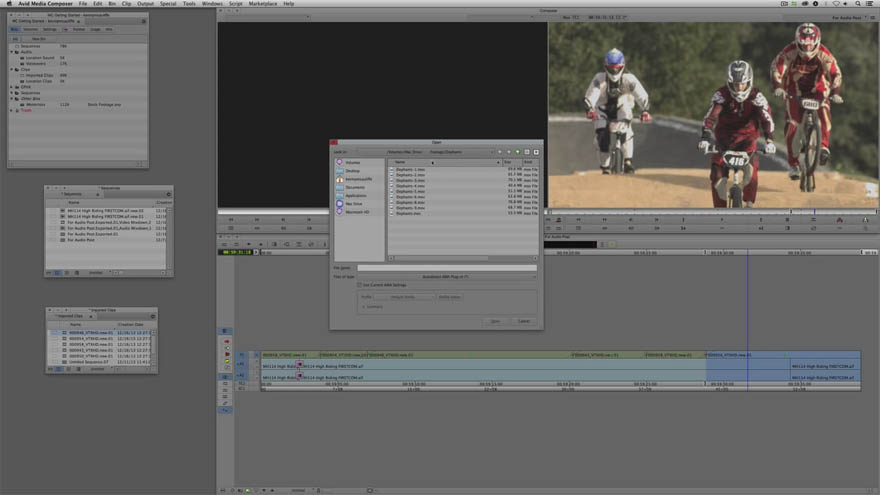Screen dimensions: 880x495
Task: Click the last clip segment on V1
Action: 783,355
